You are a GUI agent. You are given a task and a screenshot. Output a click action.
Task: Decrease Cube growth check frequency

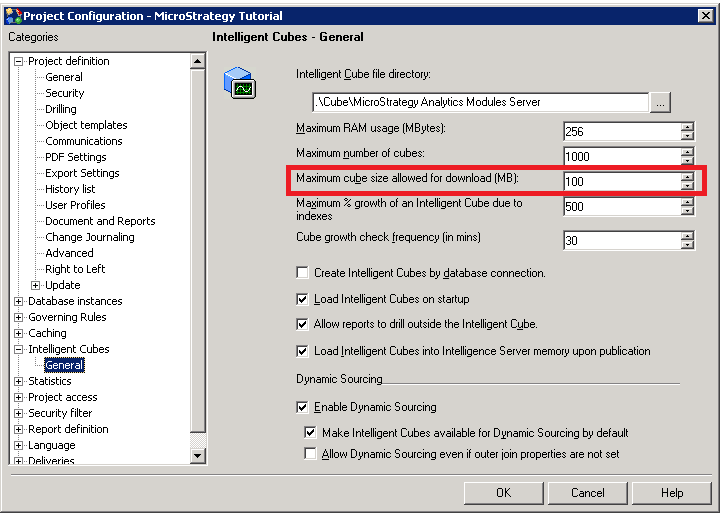687,245
